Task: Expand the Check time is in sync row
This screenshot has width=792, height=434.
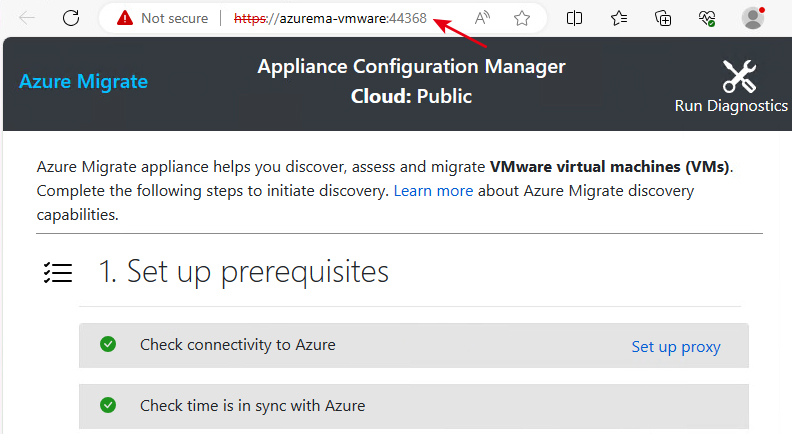Action: [414, 406]
